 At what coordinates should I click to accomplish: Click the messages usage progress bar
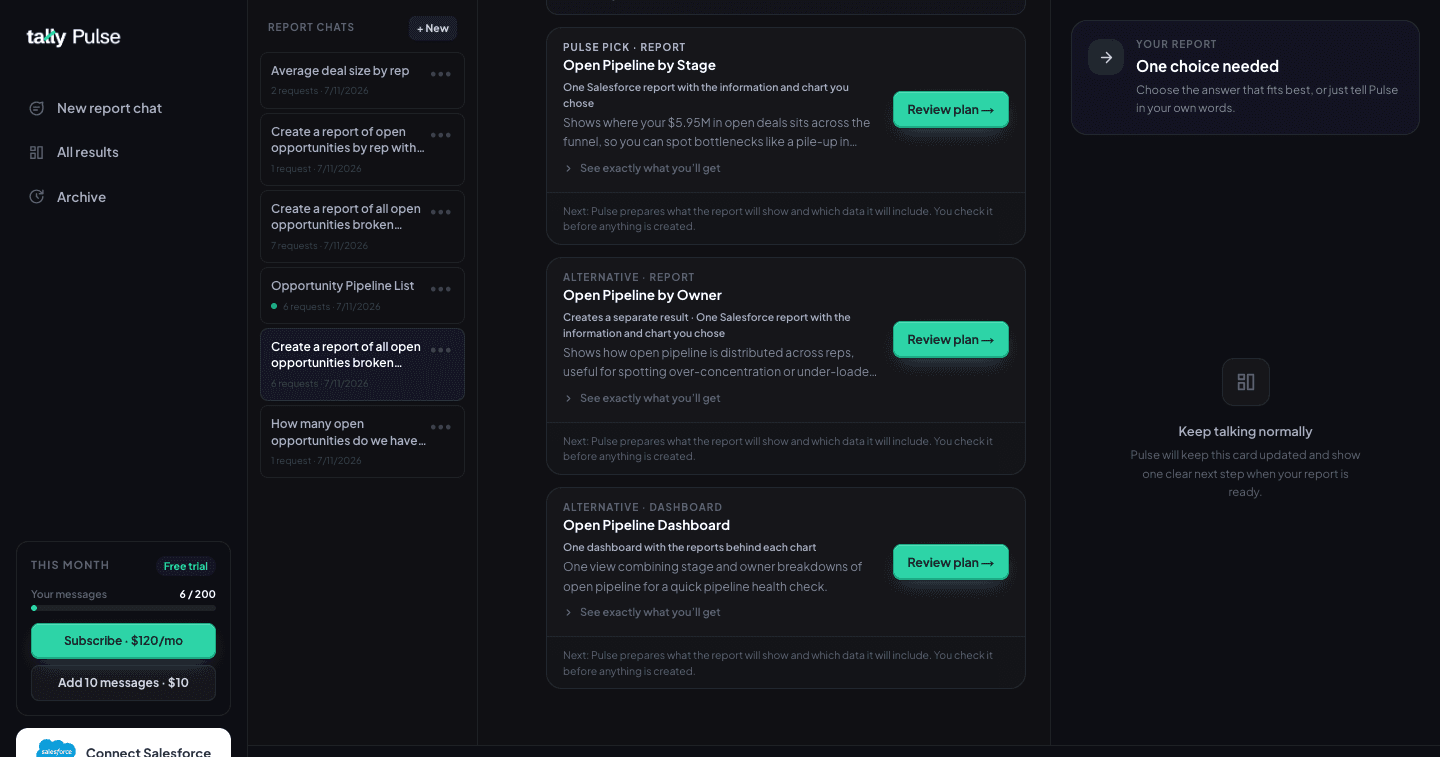123,608
